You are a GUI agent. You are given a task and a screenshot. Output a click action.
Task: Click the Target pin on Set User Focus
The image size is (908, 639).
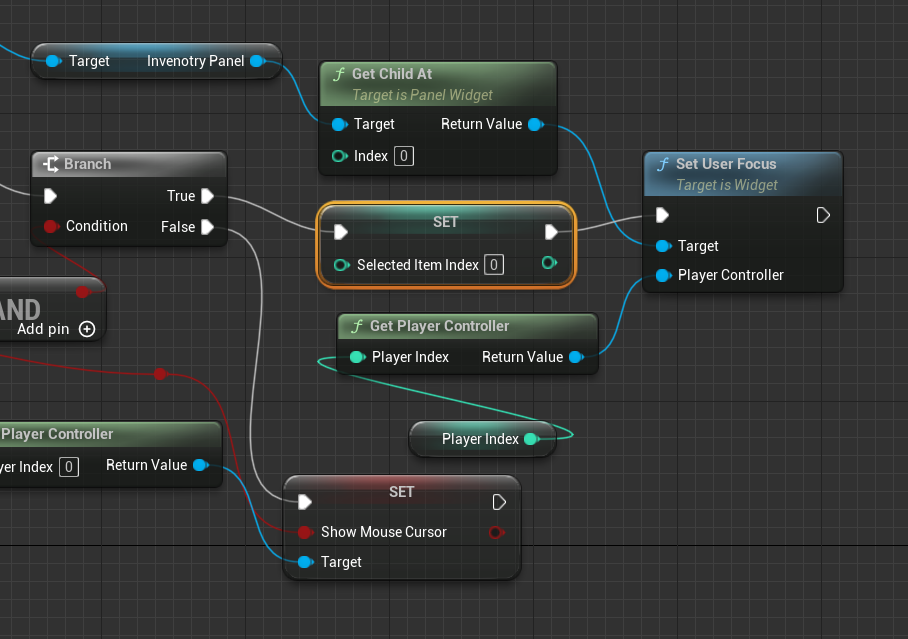pos(664,246)
